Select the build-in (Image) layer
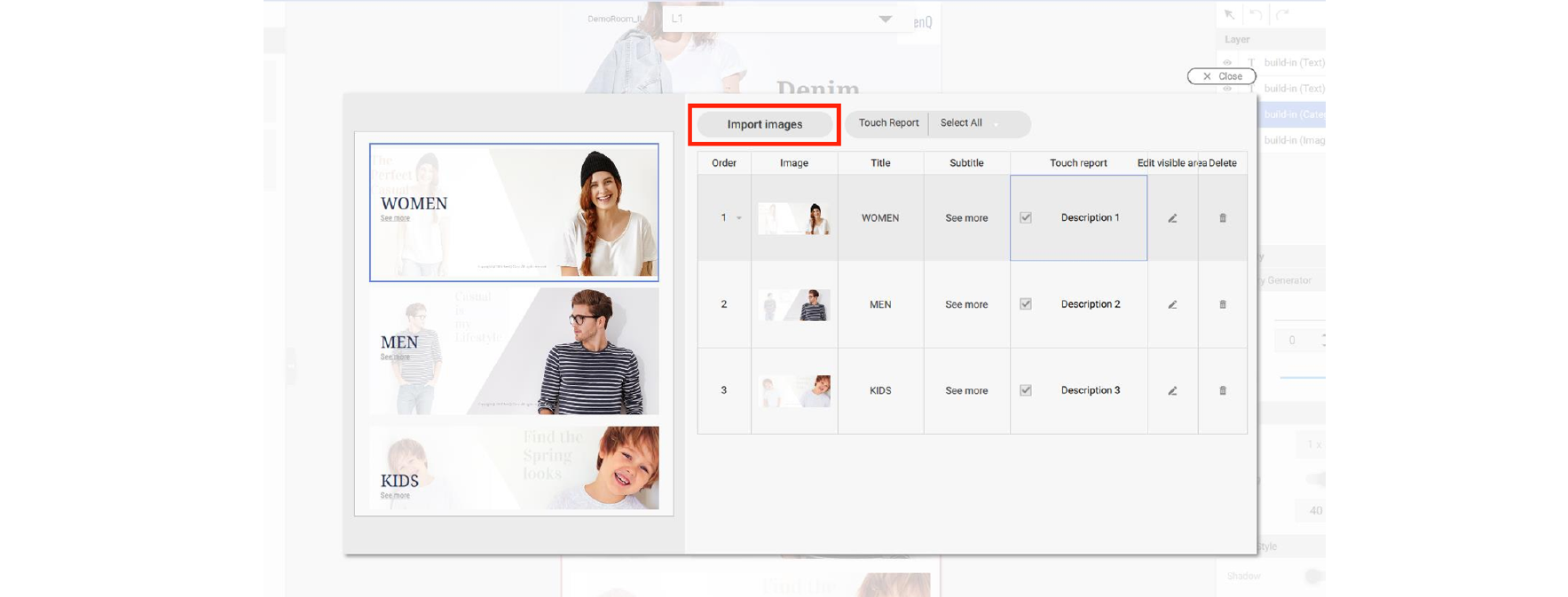The height and width of the screenshot is (597, 1568). 1293,140
